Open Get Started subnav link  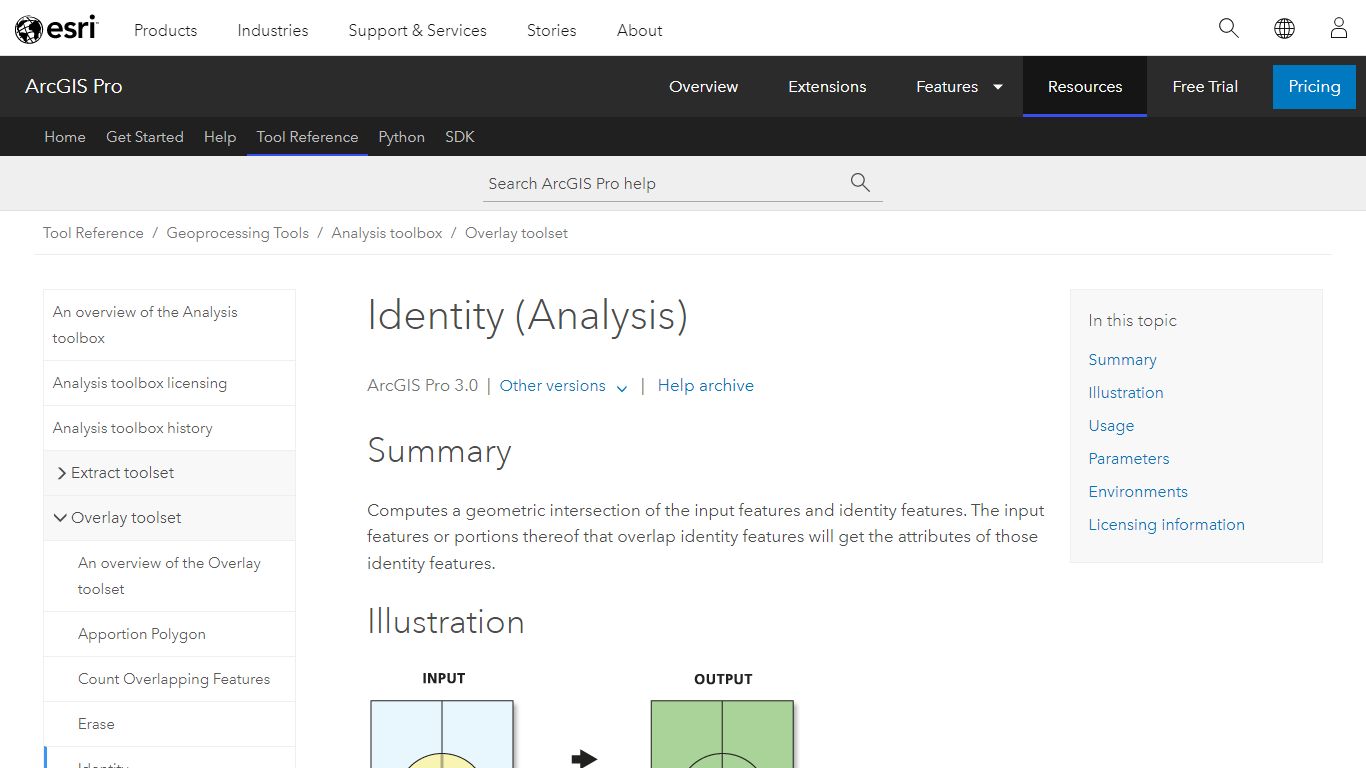(145, 137)
